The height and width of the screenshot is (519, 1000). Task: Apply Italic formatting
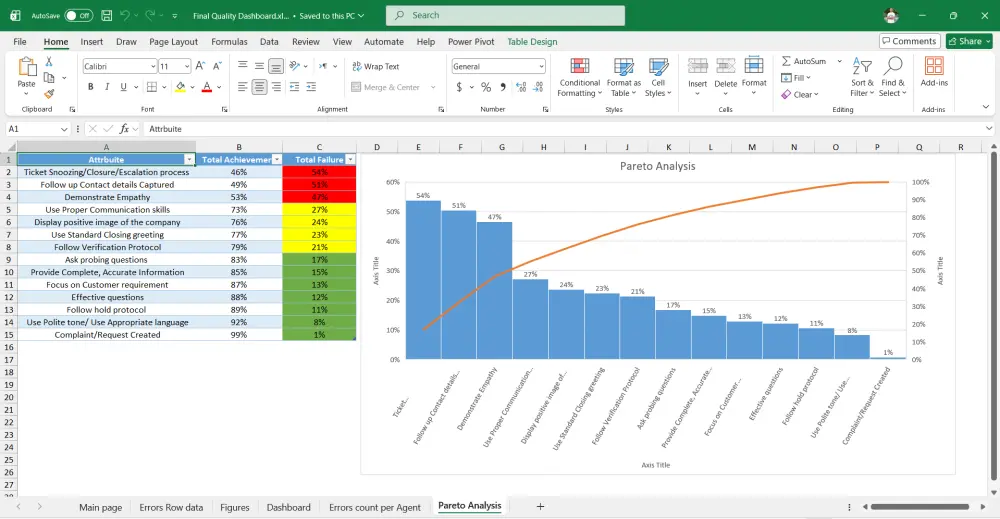(107, 87)
